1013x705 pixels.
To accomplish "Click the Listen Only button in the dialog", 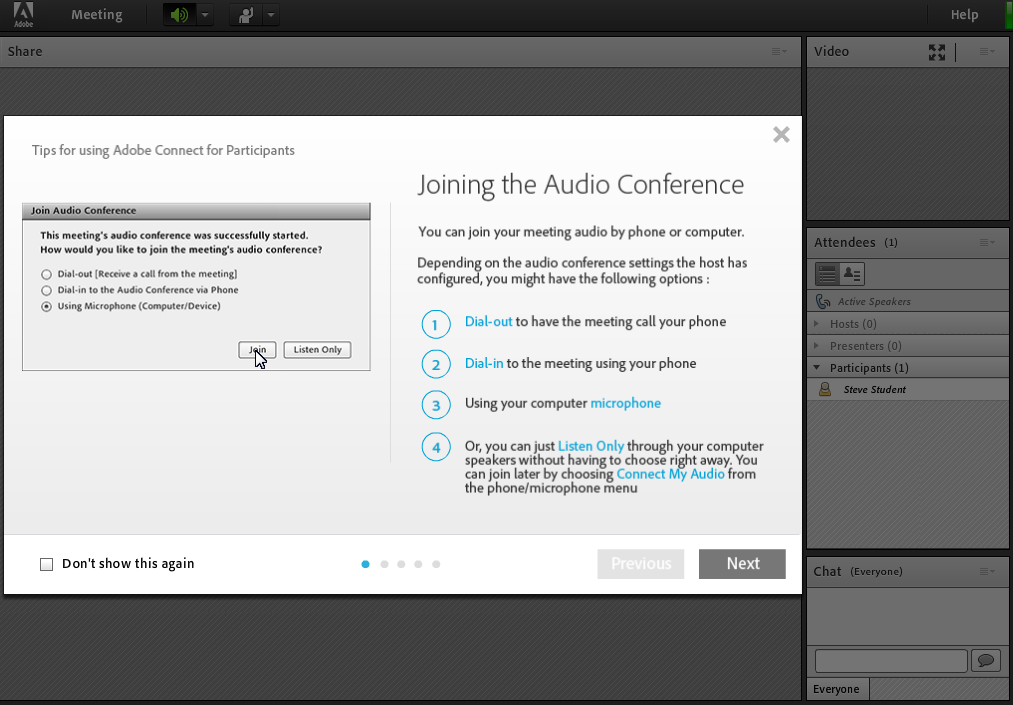I will tap(317, 350).
